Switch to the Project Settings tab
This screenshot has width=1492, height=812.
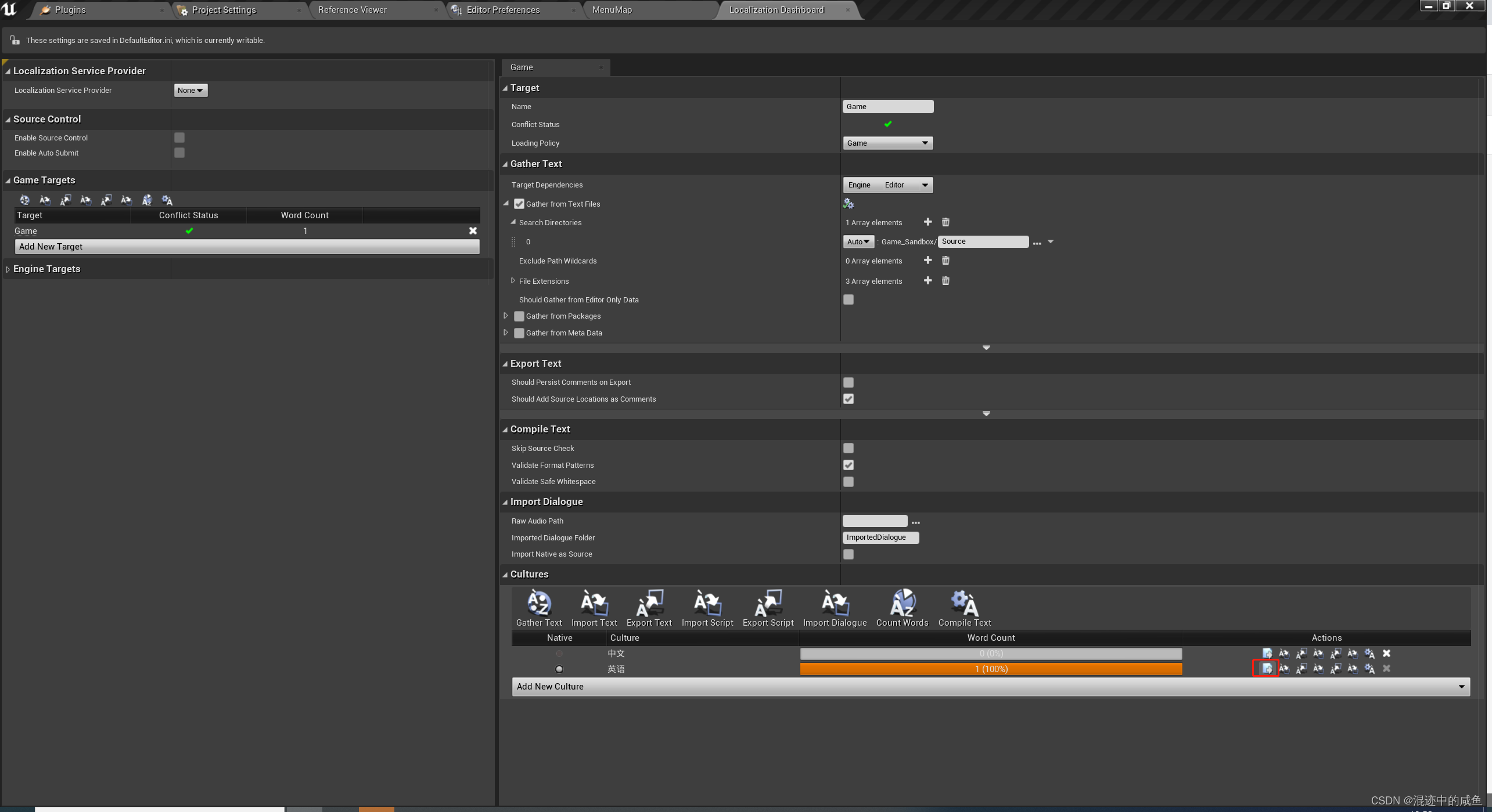tap(224, 10)
